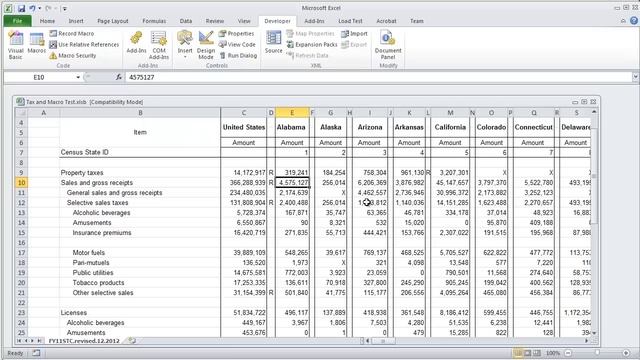Expand the formula bar
Screen dimensions: 640x360
tap(636, 77)
